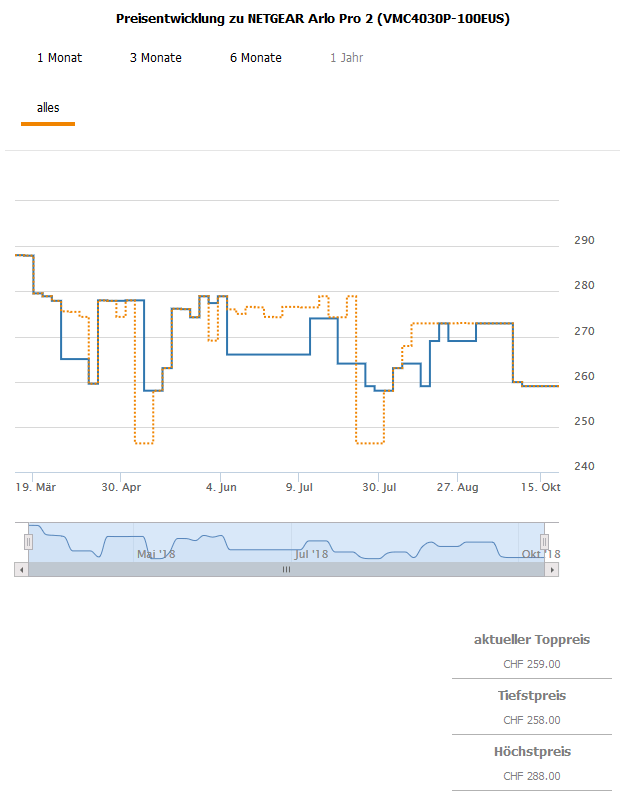Click the navigator right range handle
Screen dimensions: 622x799
tap(544, 542)
